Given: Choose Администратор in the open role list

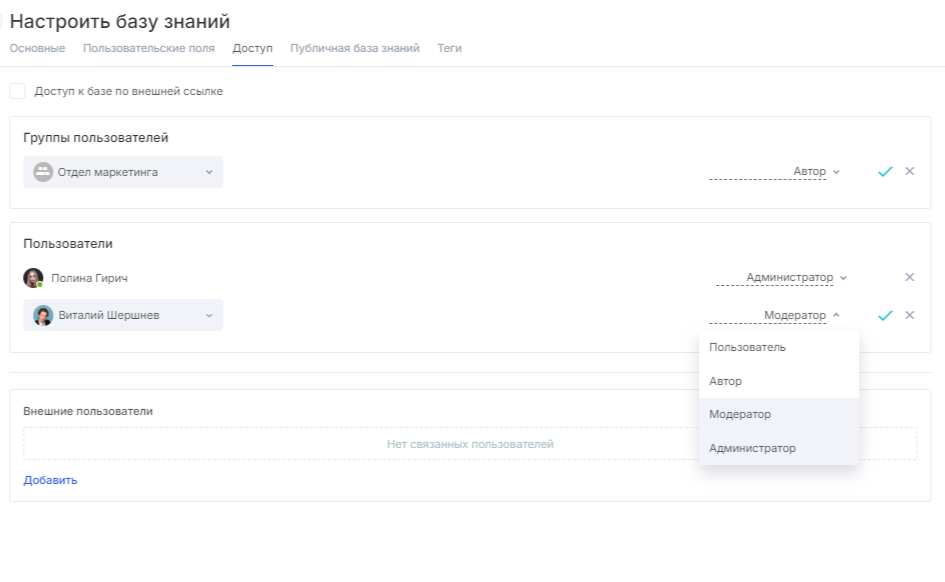Looking at the screenshot, I should click(752, 448).
